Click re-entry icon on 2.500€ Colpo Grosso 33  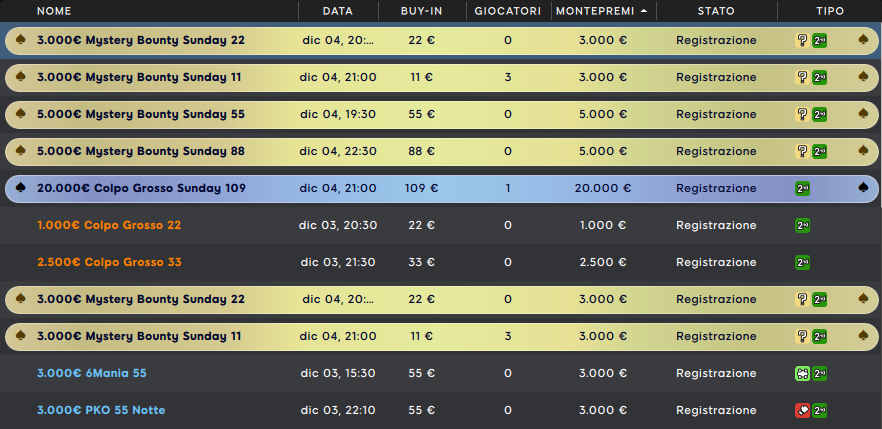(x=802, y=263)
